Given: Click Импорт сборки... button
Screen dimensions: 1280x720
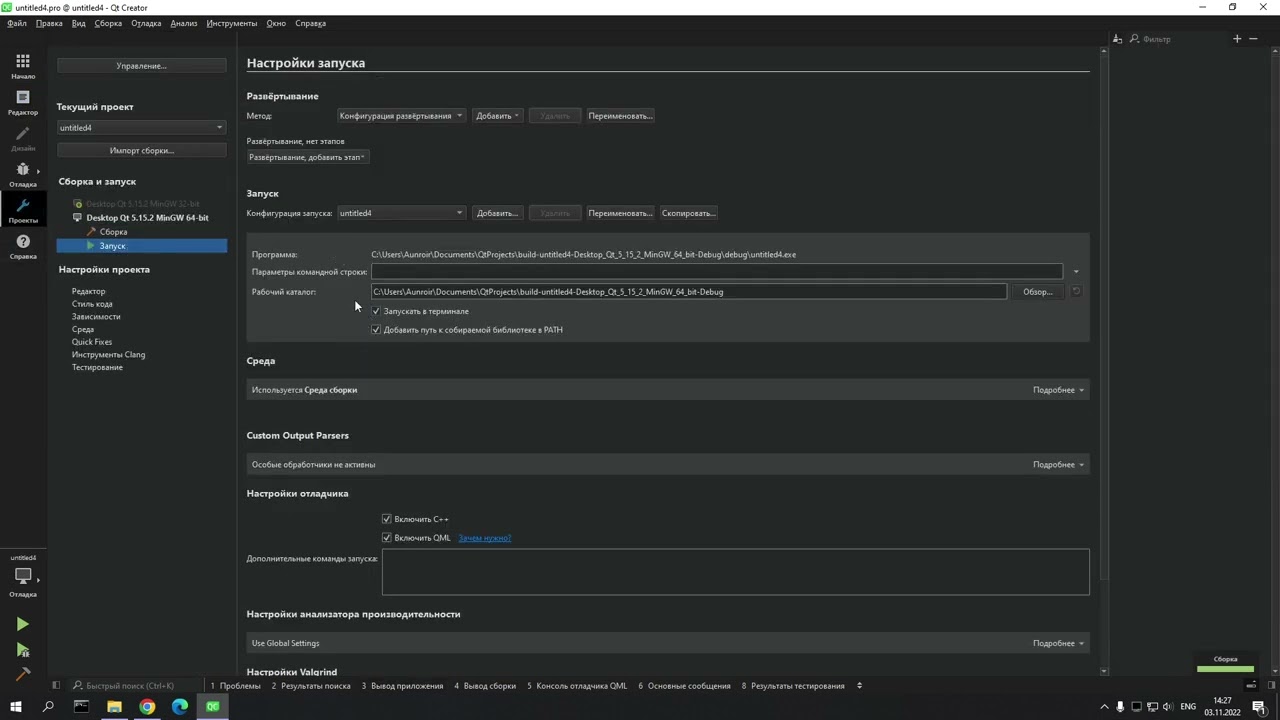Looking at the screenshot, I should 141,151.
